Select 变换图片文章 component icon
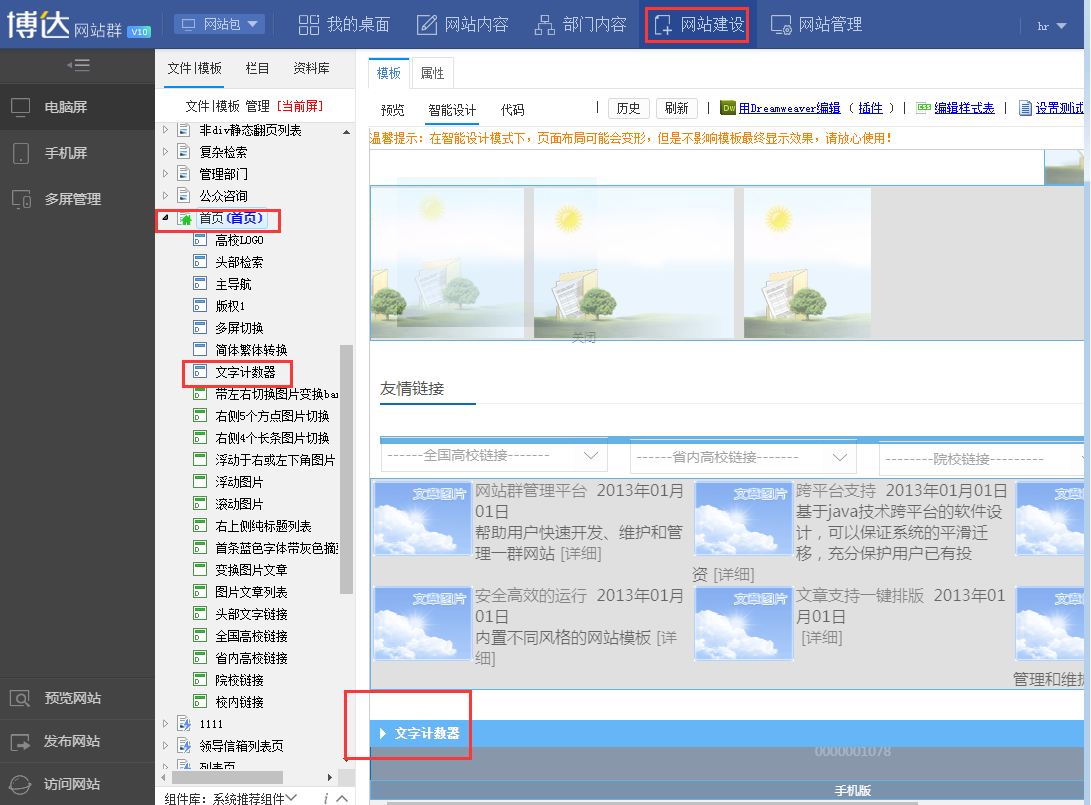This screenshot has height=805, width=1091. coord(200,570)
